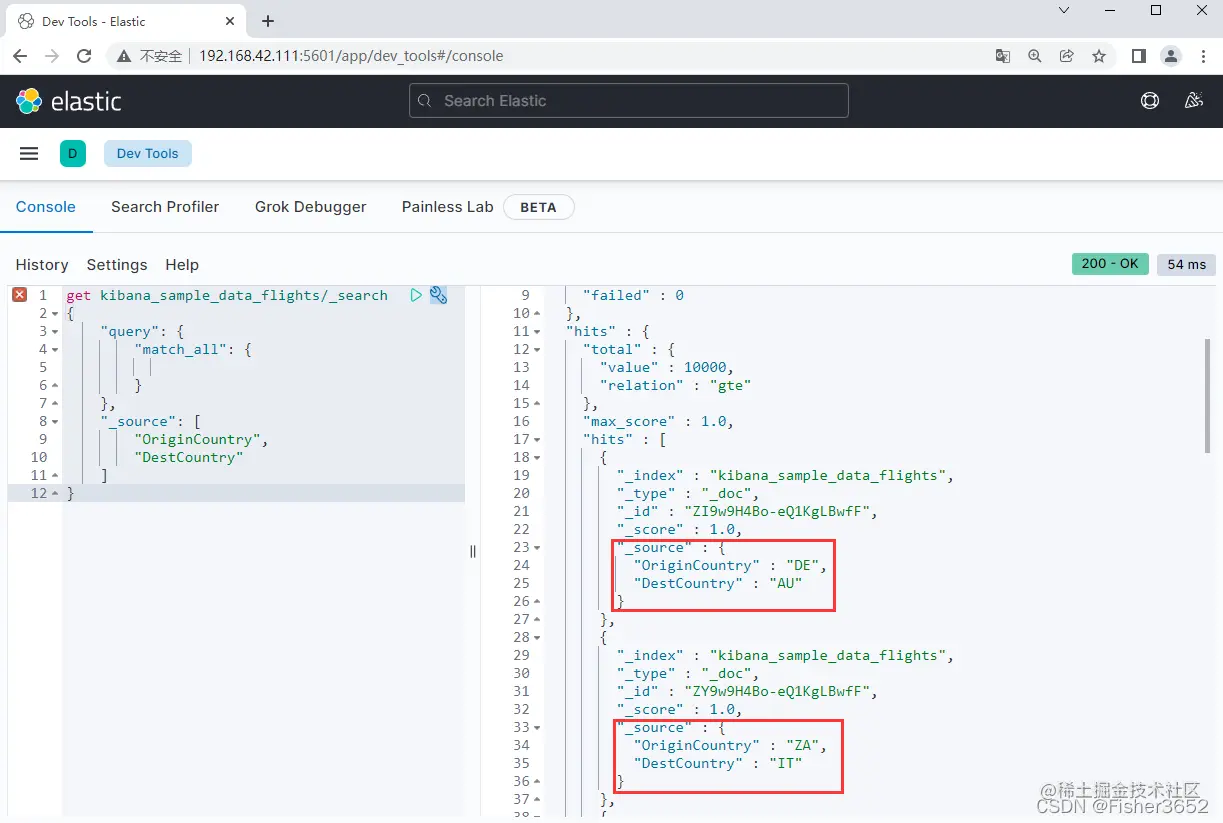This screenshot has width=1223, height=823.
Task: Toggle the browser side panel
Action: pos(1139,56)
